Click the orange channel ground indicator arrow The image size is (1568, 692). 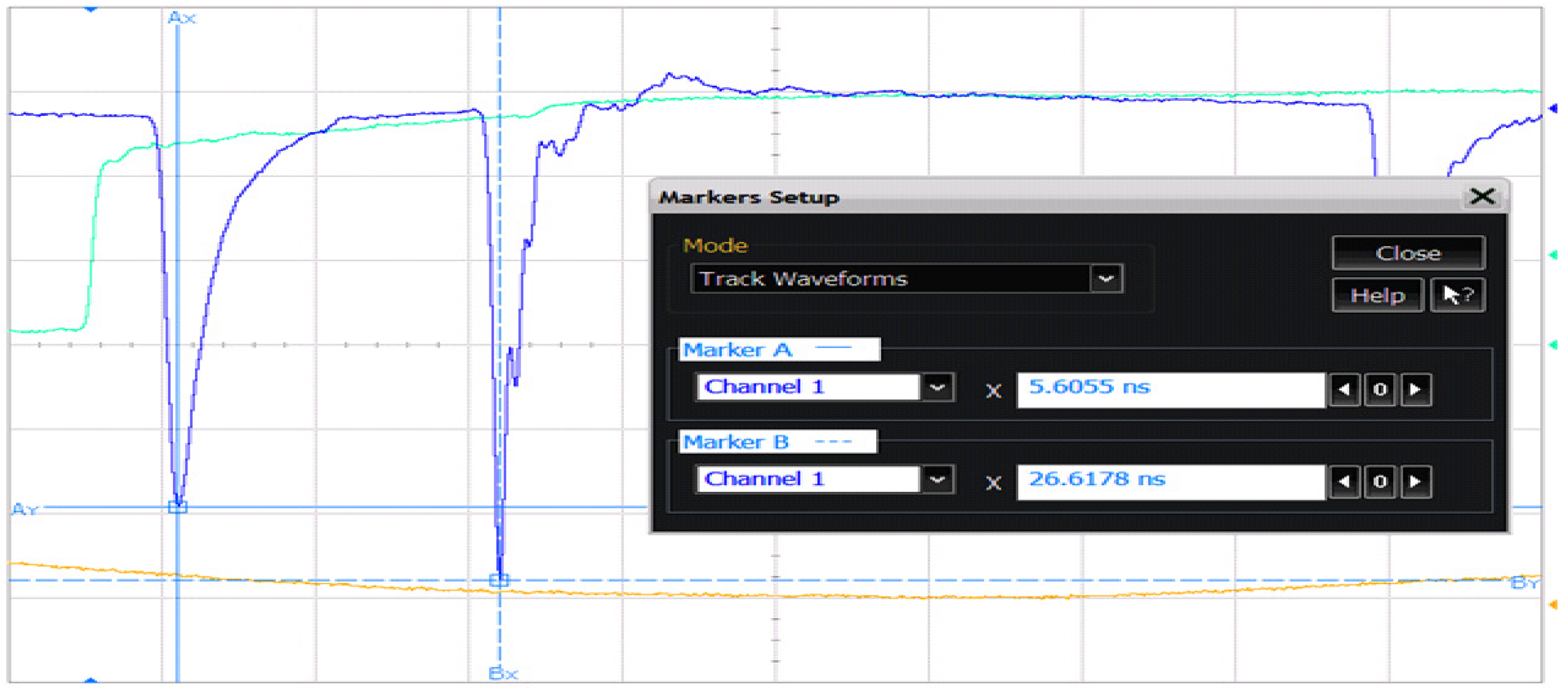click(1553, 604)
